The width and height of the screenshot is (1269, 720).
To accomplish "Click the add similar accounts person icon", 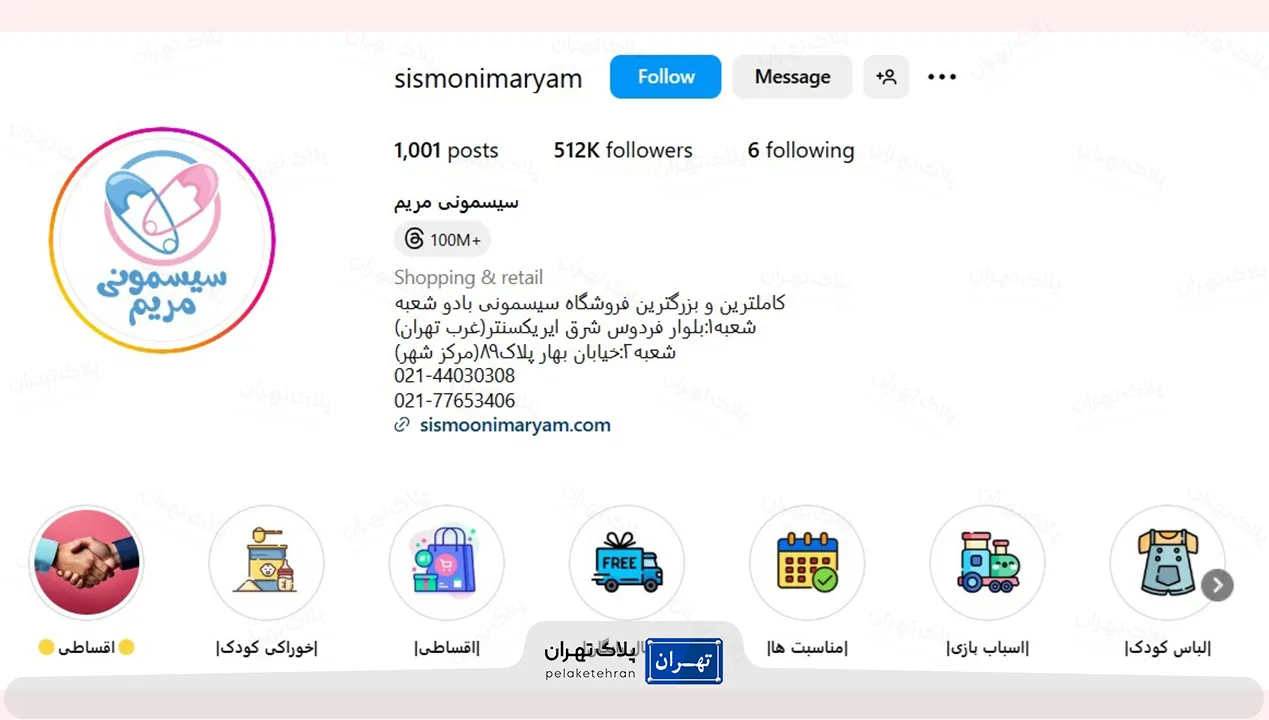I will tap(886, 77).
